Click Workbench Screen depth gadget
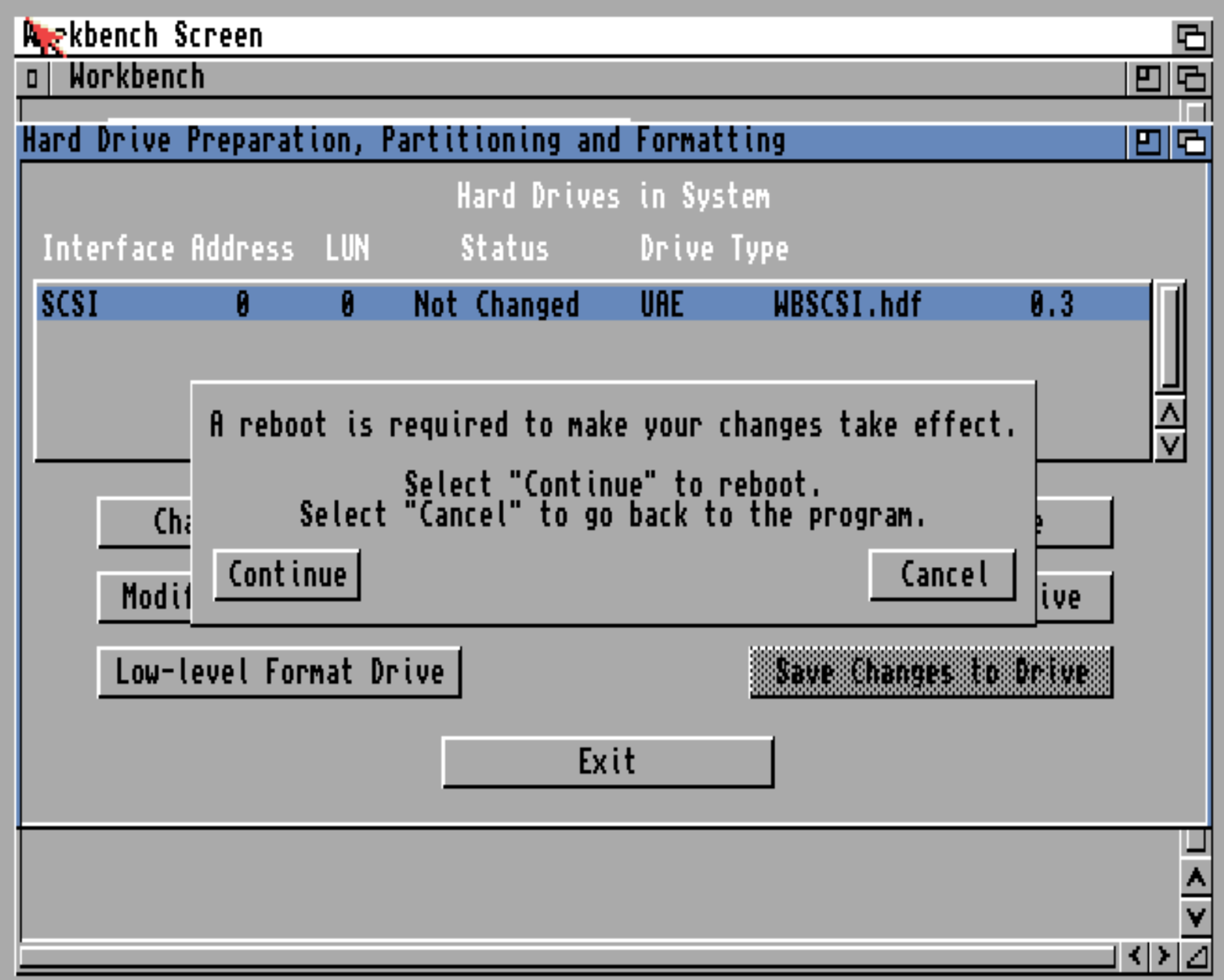 pos(1191,37)
